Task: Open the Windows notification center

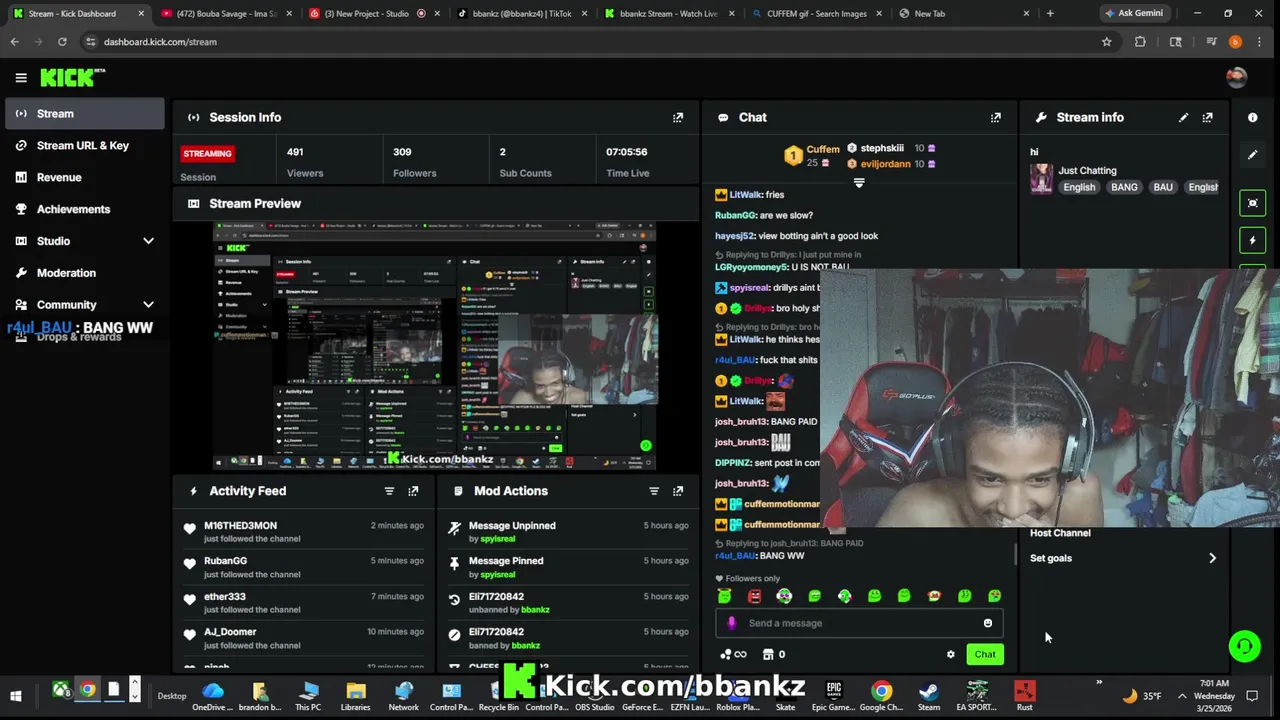Action: [1252, 696]
